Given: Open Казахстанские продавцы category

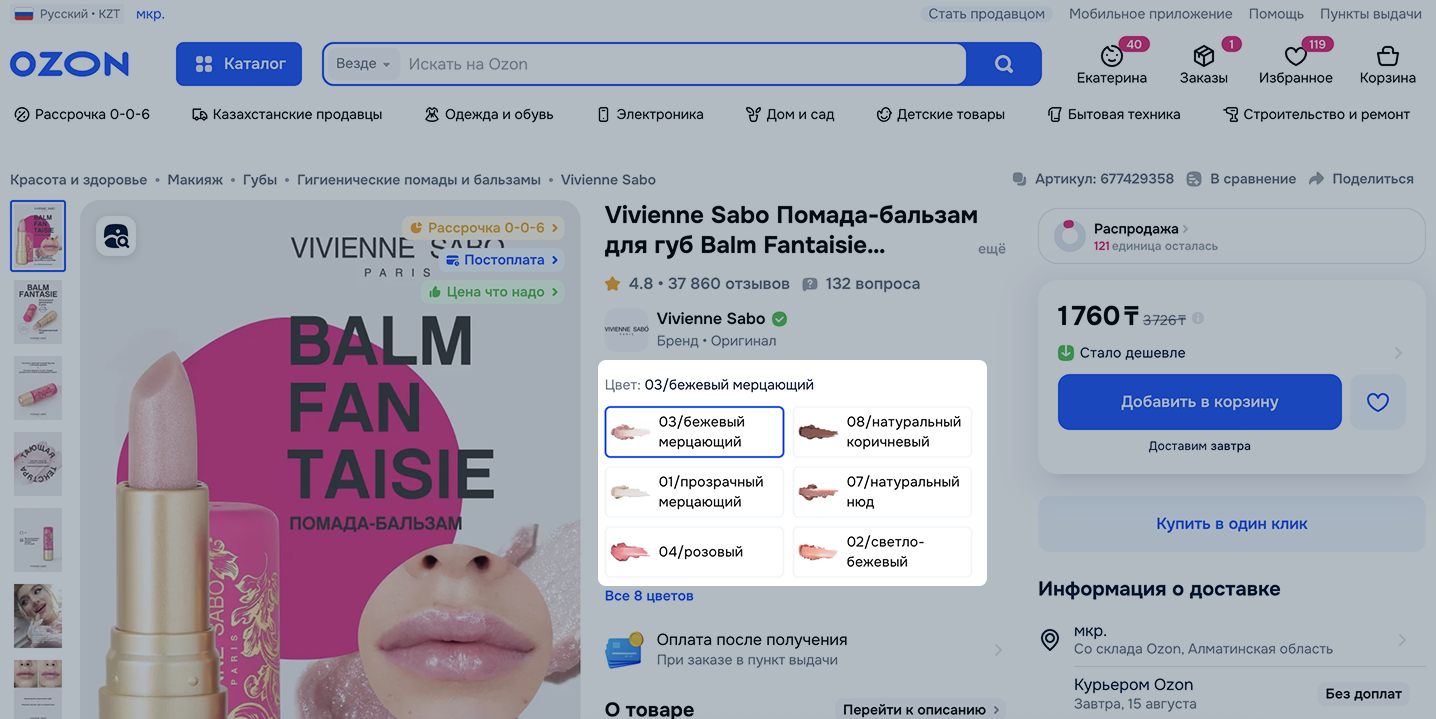Looking at the screenshot, I should tap(287, 114).
